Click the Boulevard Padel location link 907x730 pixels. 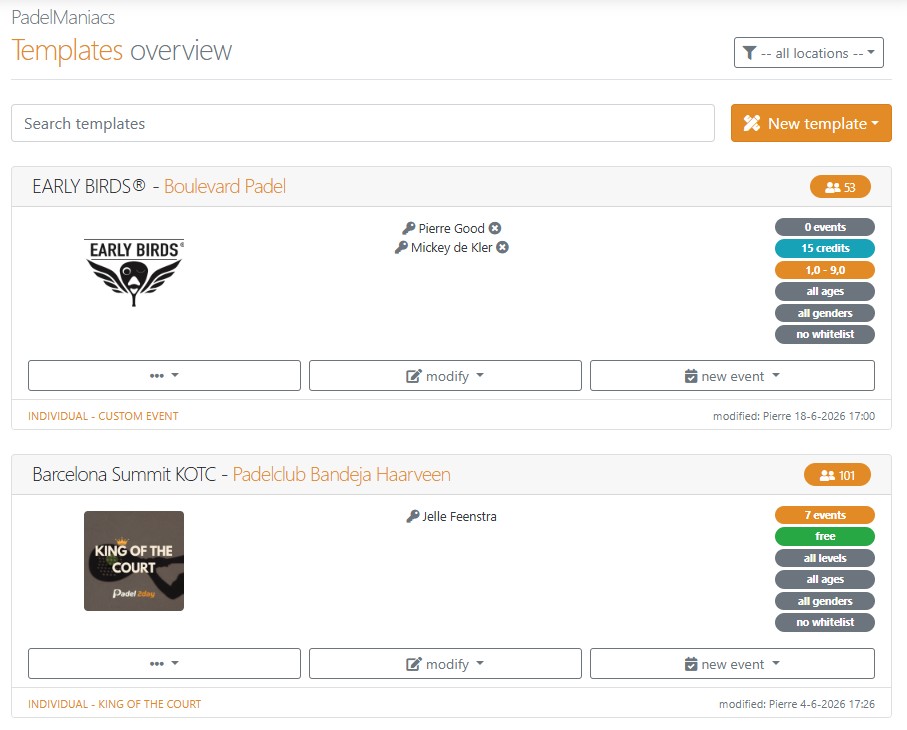[x=225, y=186]
